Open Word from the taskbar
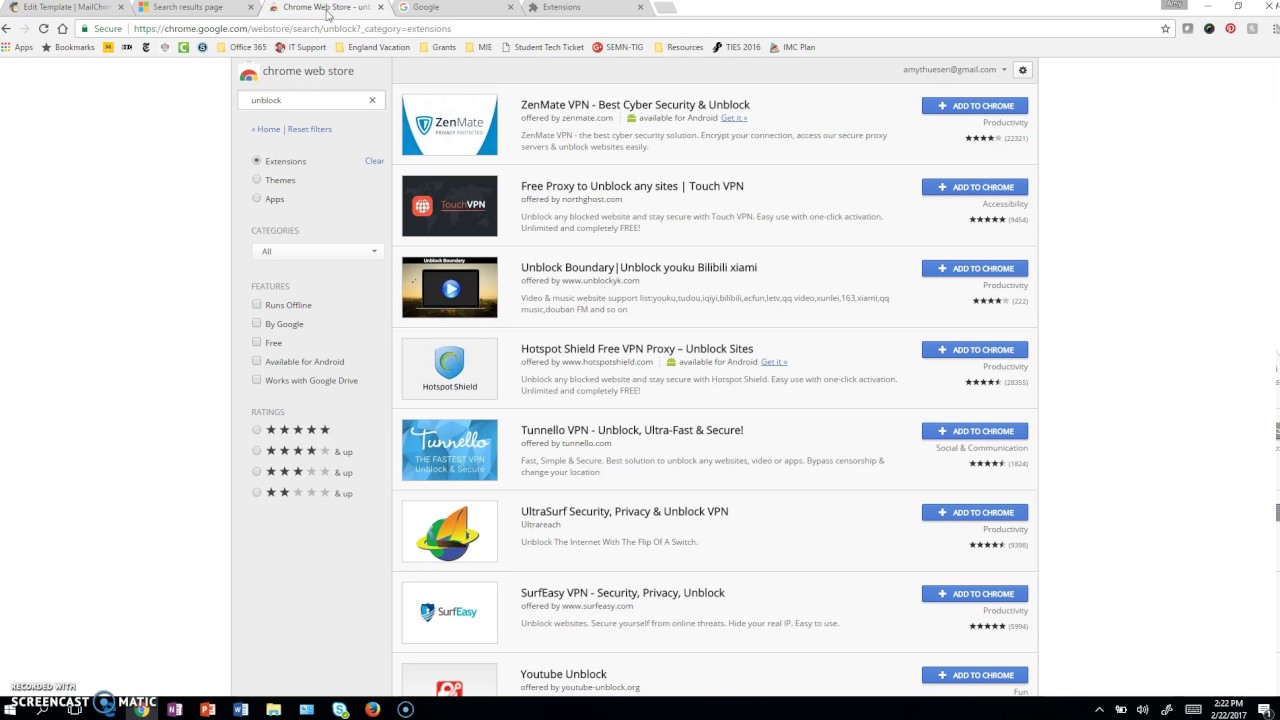The width and height of the screenshot is (1280, 720). pos(240,709)
